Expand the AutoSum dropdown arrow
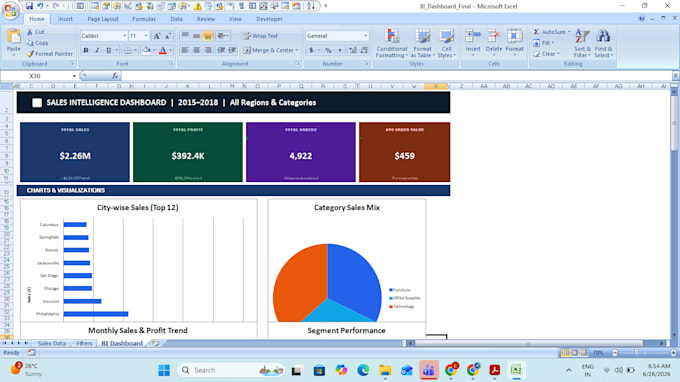The image size is (680, 382). click(569, 32)
